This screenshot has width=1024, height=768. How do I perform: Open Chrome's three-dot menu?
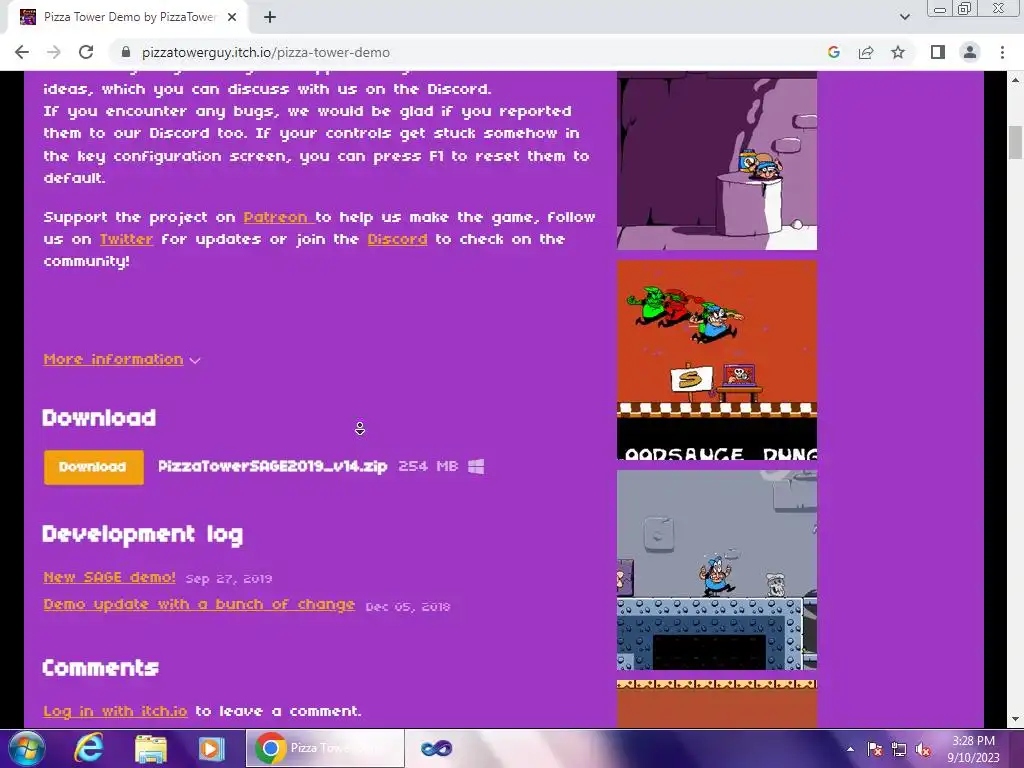click(1002, 52)
